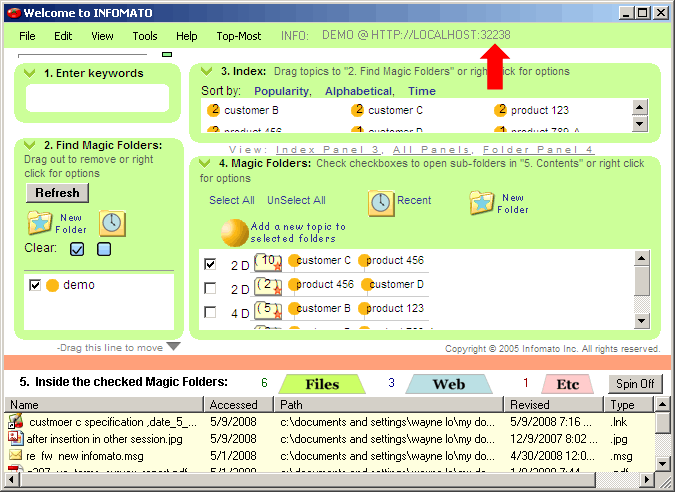675x492 pixels.
Task: Click the Select All link
Action: [x=232, y=200]
